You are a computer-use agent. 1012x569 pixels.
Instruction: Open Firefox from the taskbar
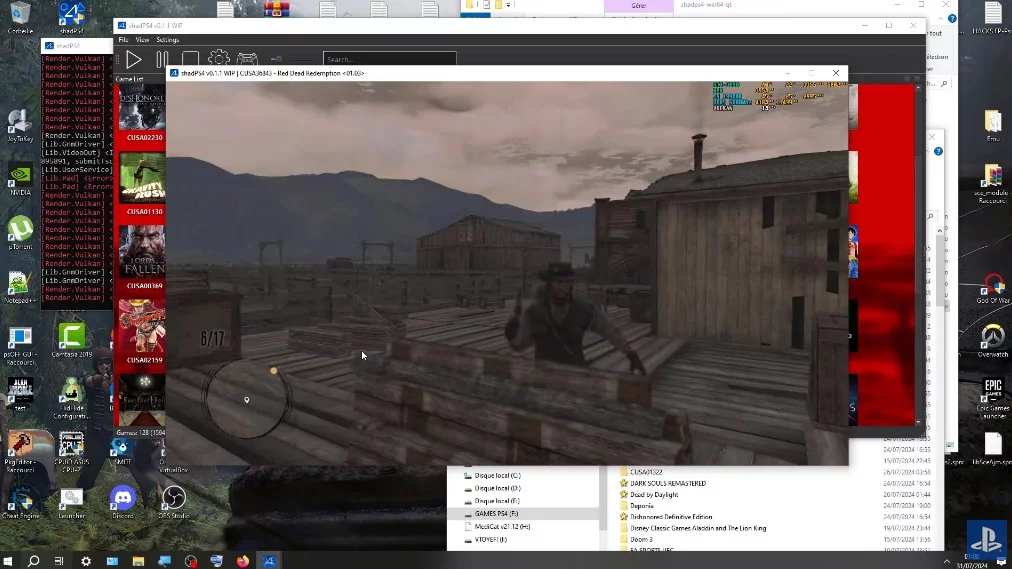coord(243,561)
